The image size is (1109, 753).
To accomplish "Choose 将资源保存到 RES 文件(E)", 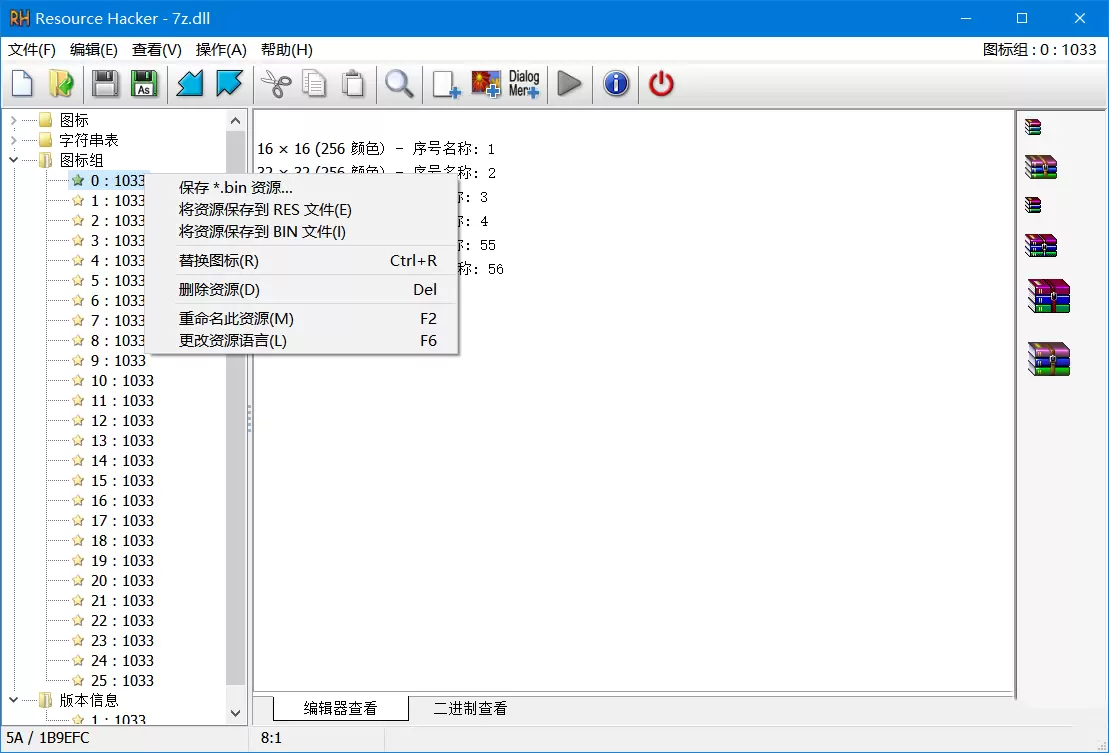I will 302,209.
